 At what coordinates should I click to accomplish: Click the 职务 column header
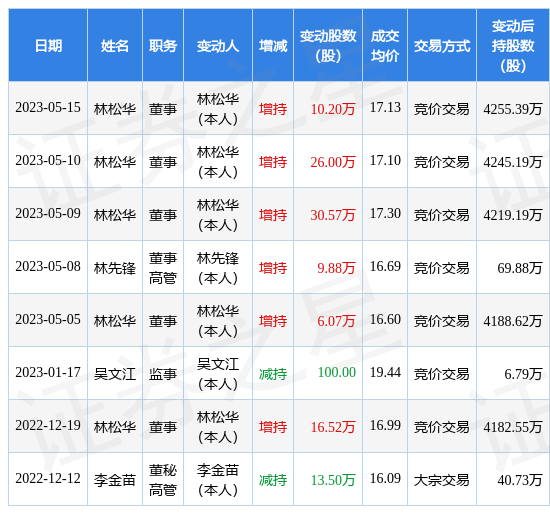coord(163,46)
